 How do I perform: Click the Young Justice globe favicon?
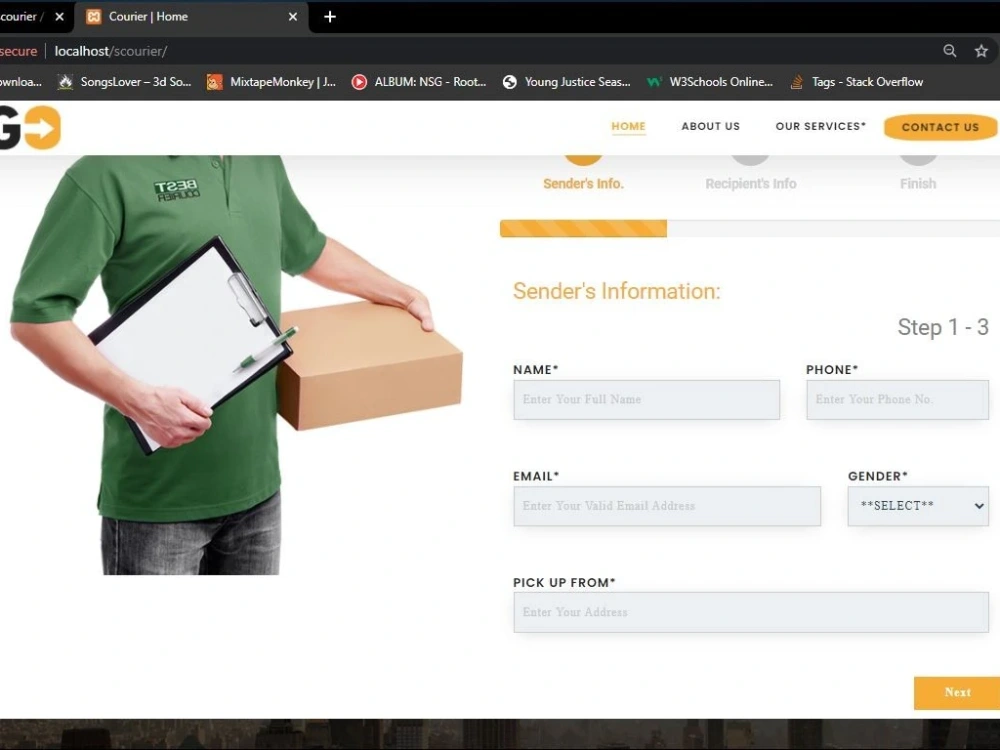[x=510, y=82]
